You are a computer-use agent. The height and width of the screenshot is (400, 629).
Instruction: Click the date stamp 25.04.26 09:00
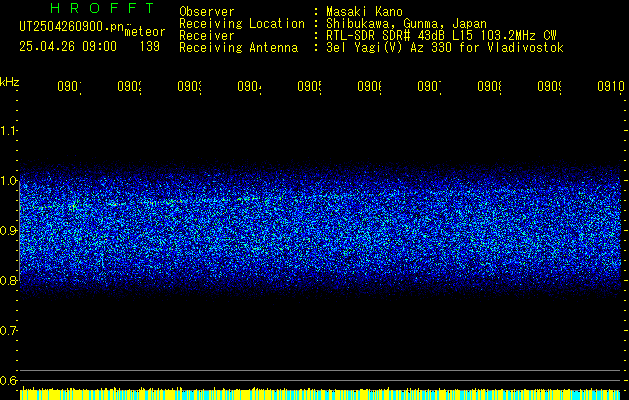pos(68,47)
